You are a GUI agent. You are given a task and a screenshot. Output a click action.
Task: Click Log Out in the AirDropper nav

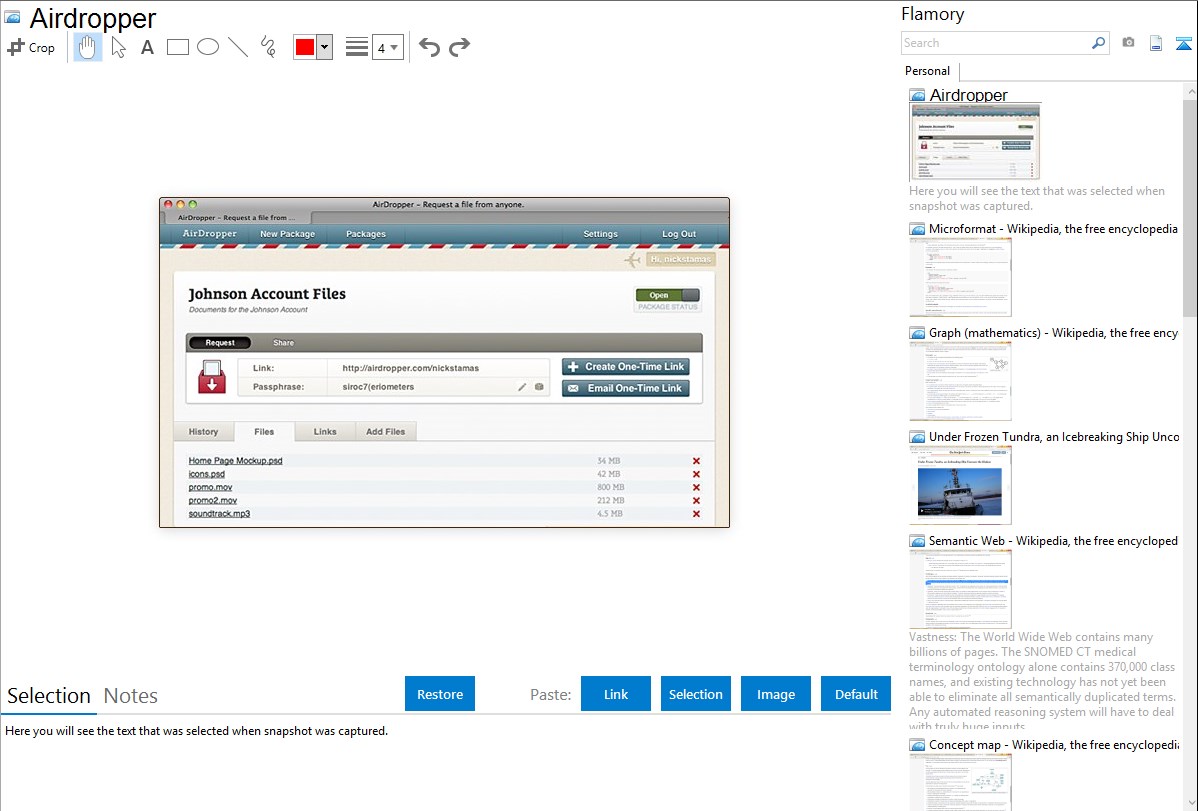[678, 234]
